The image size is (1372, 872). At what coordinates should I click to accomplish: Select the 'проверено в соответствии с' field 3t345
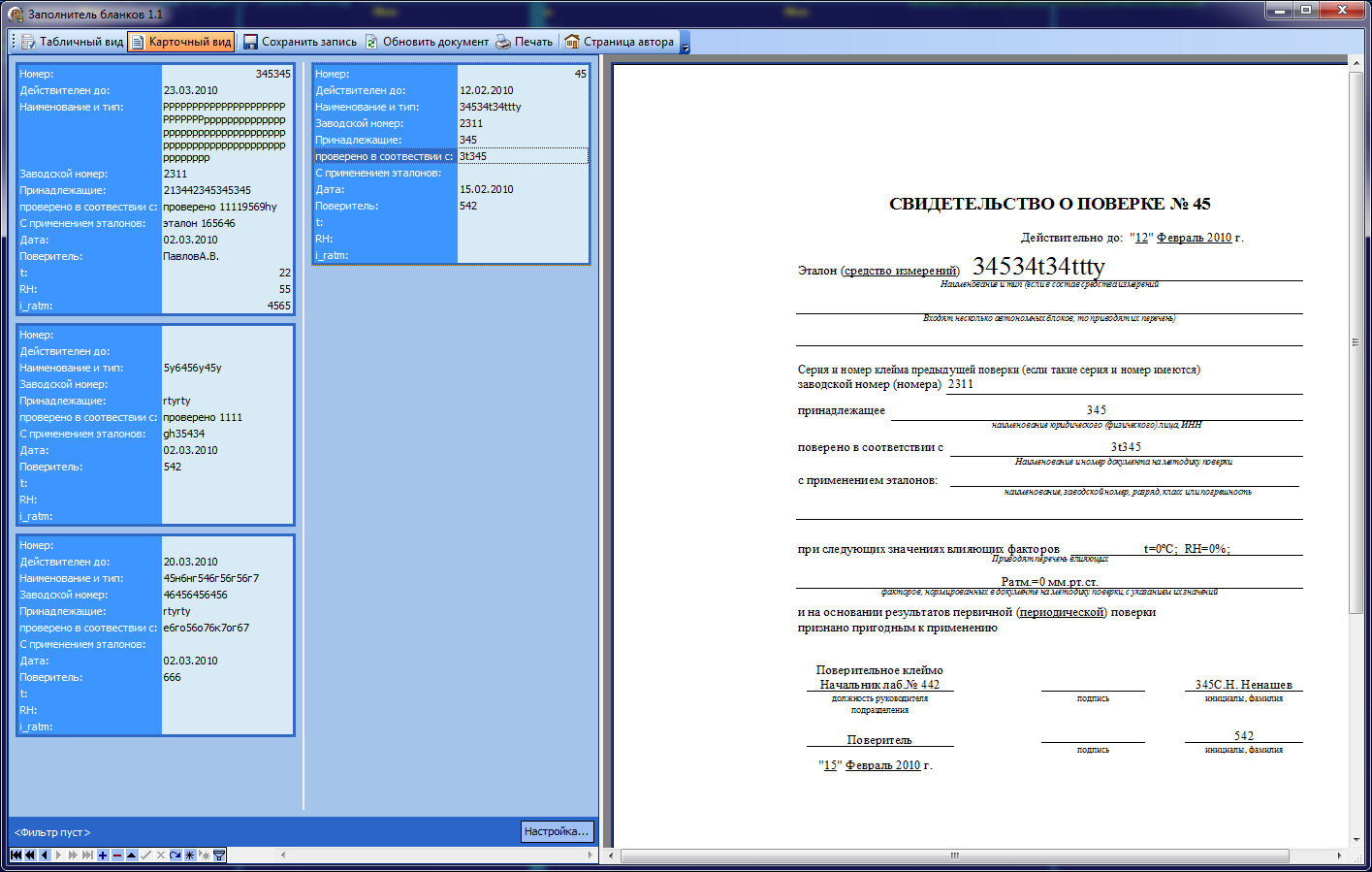[x=522, y=156]
